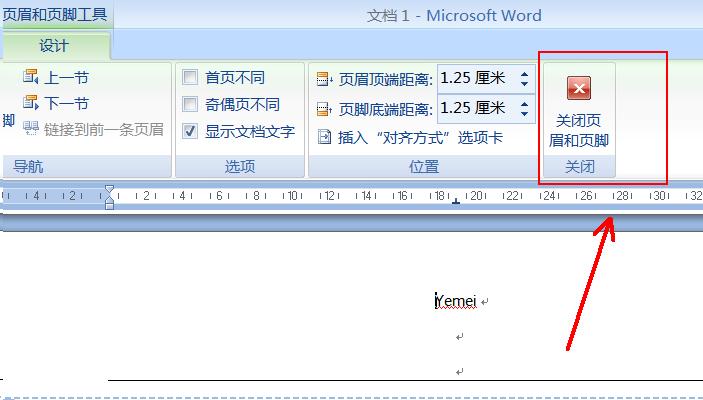Click the Next Section (下一节) icon
The image size is (703, 400).
pyautogui.click(x=30, y=103)
